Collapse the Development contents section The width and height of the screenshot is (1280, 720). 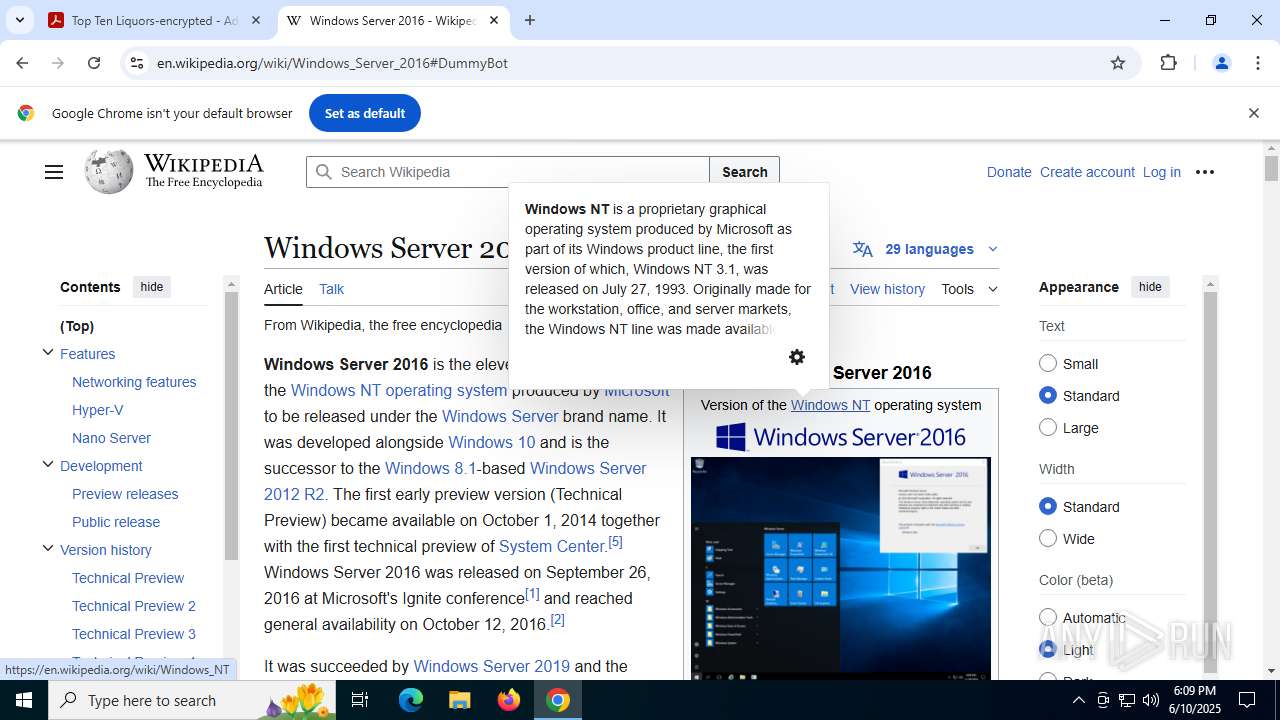47,465
